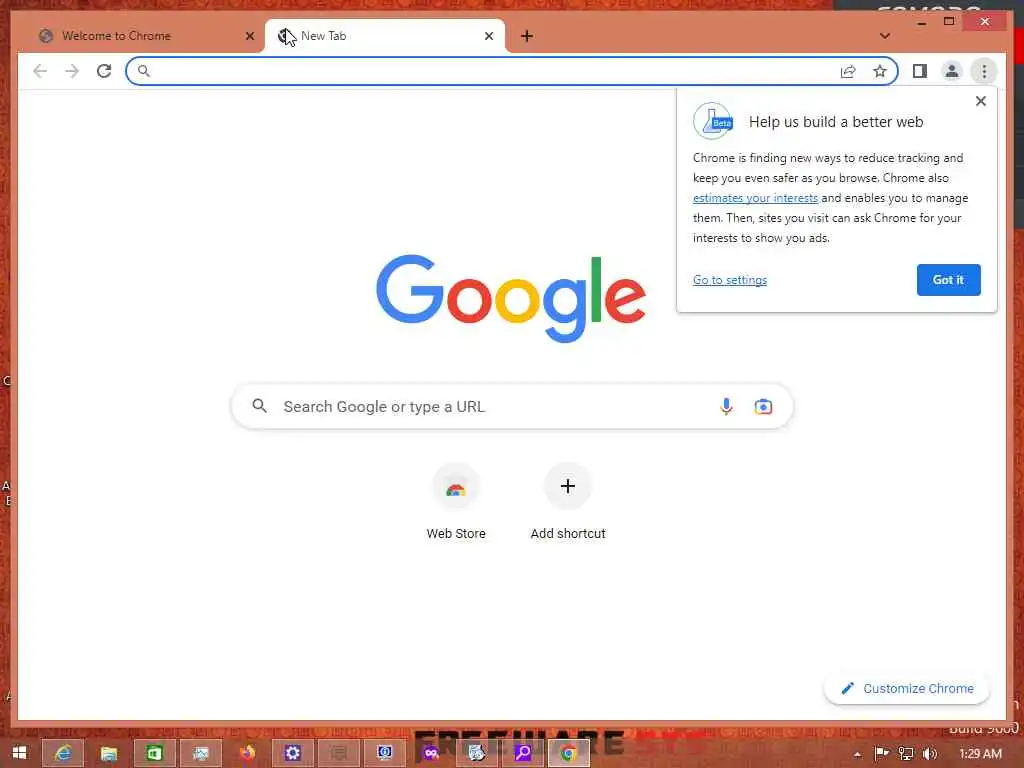Screen dimensions: 1024x768
Task: Search by image with Google Lens camera icon
Action: [763, 406]
